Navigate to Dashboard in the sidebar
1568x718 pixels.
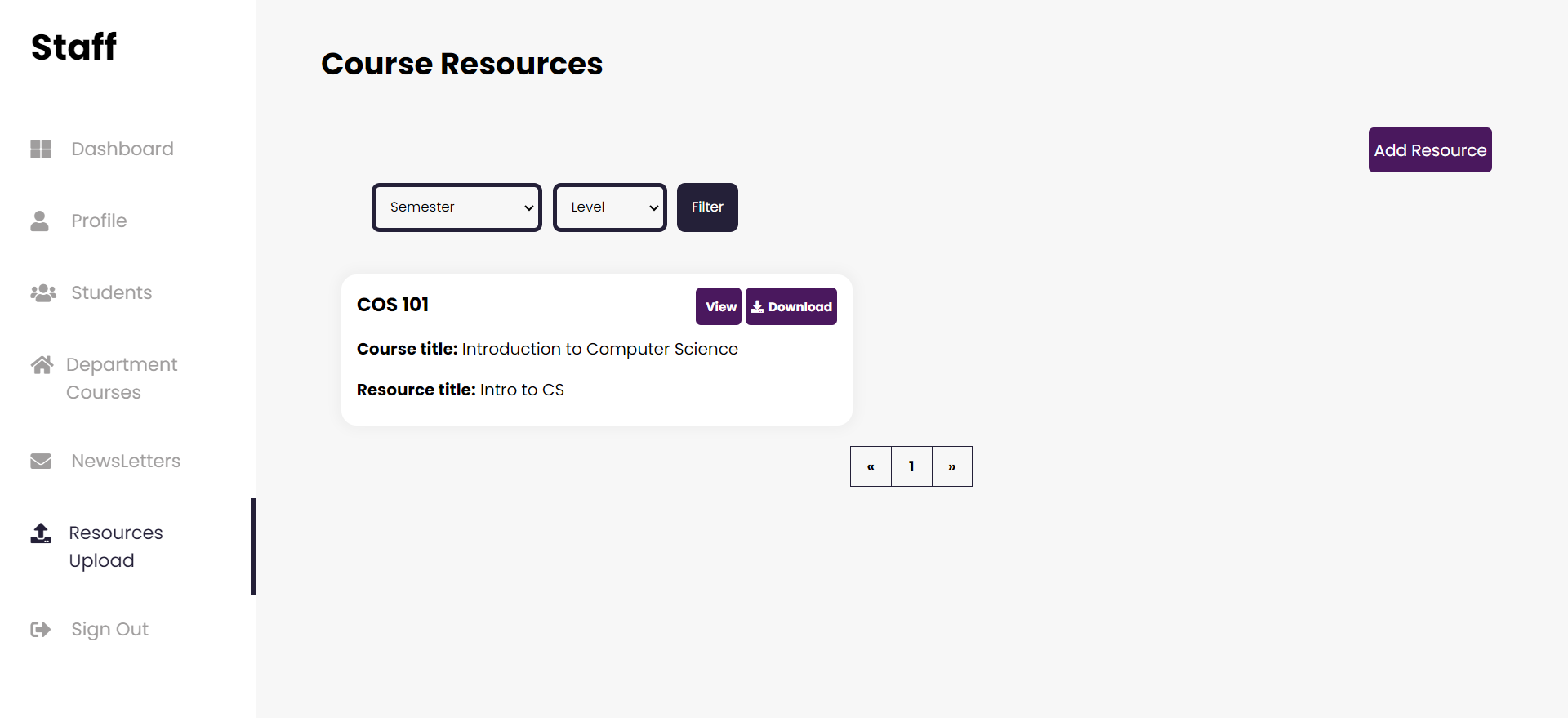(x=122, y=149)
